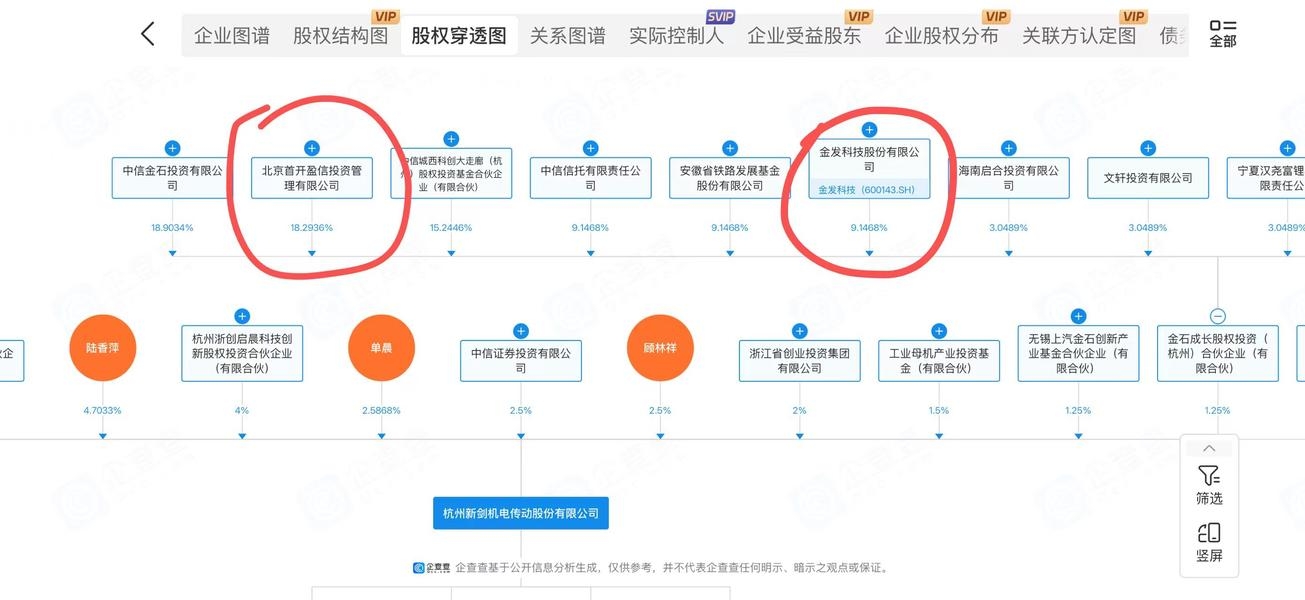This screenshot has width=1305, height=600.
Task: Collapse 金石成长股权投资 minus node
Action: pyautogui.click(x=1218, y=316)
